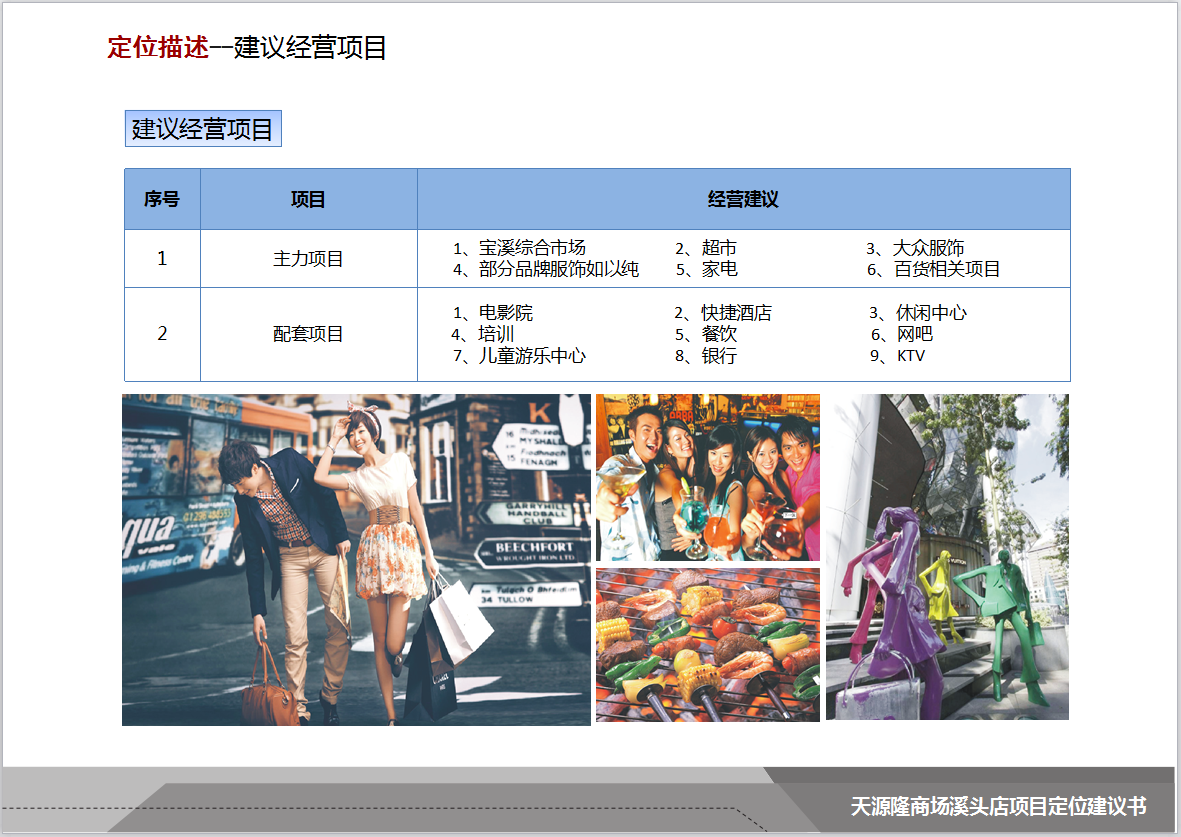Click the 配套项目 table cell
The height and width of the screenshot is (837, 1181).
[308, 334]
